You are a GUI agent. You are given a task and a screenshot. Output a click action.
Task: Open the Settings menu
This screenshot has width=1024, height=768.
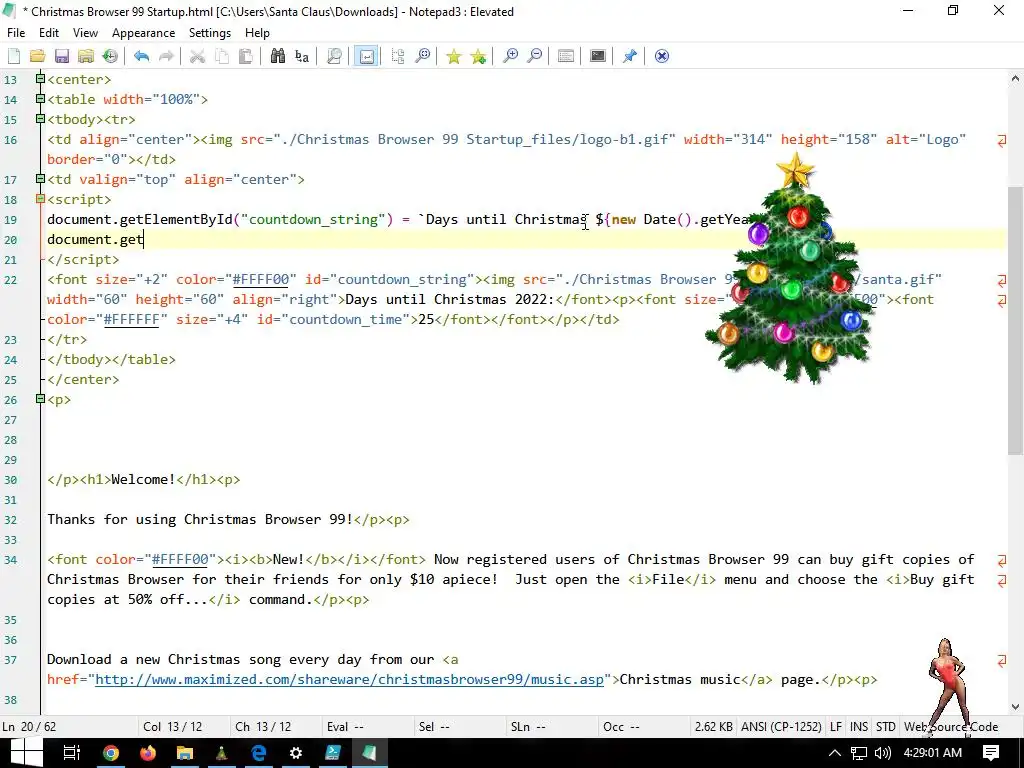click(x=210, y=33)
